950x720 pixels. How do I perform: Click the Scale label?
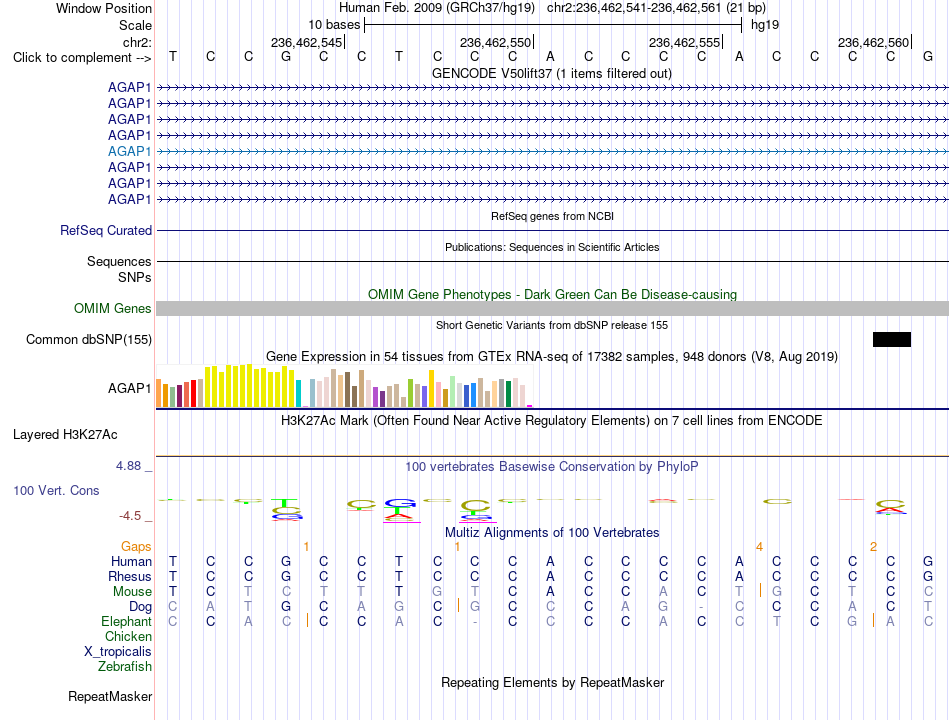pos(135,25)
